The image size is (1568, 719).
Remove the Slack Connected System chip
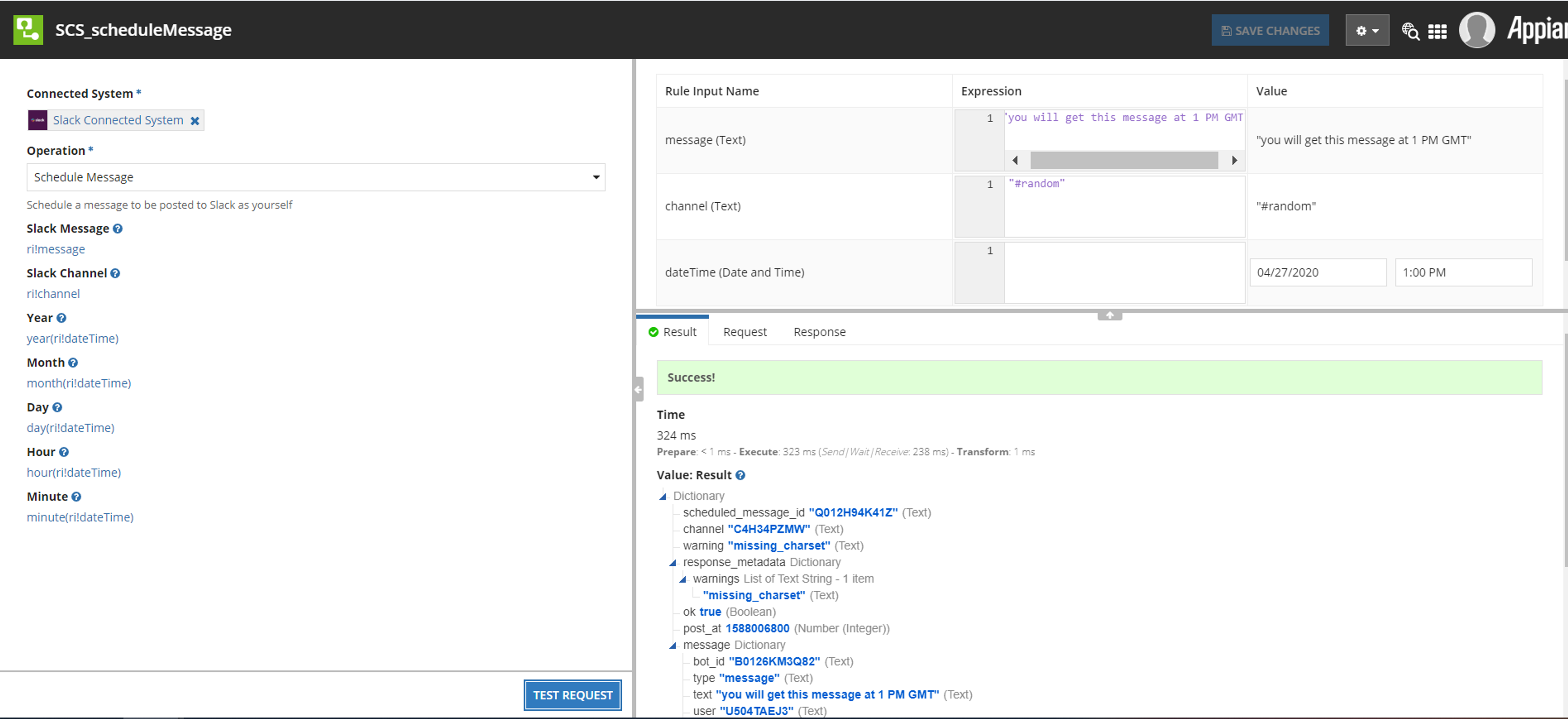coord(195,121)
